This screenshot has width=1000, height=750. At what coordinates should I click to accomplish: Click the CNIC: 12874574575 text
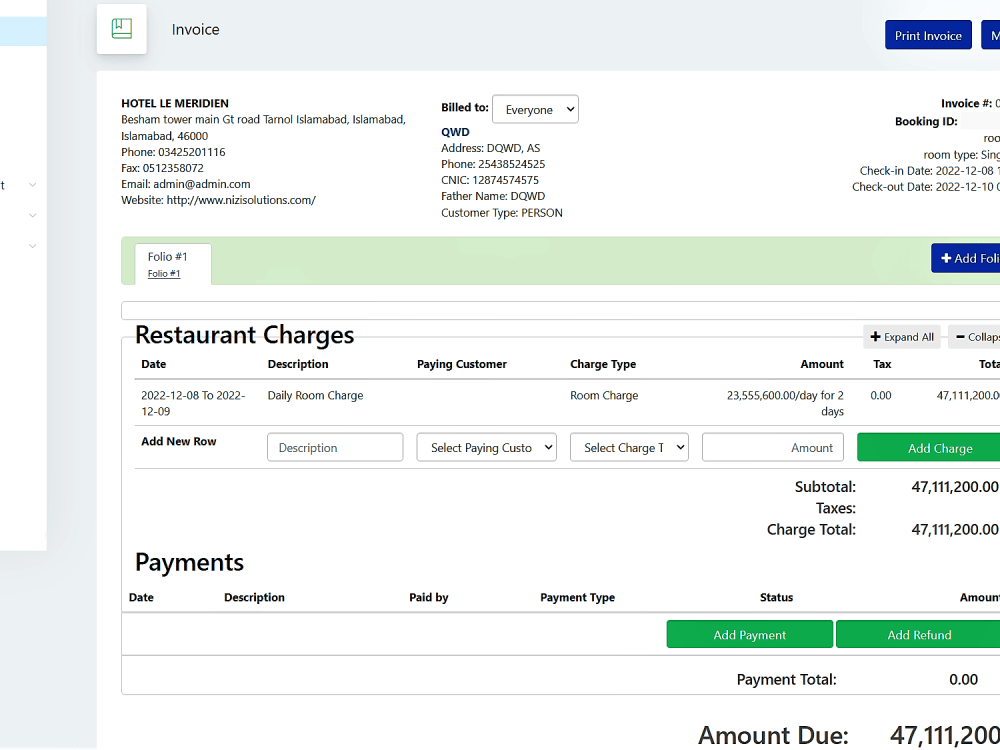(x=490, y=180)
